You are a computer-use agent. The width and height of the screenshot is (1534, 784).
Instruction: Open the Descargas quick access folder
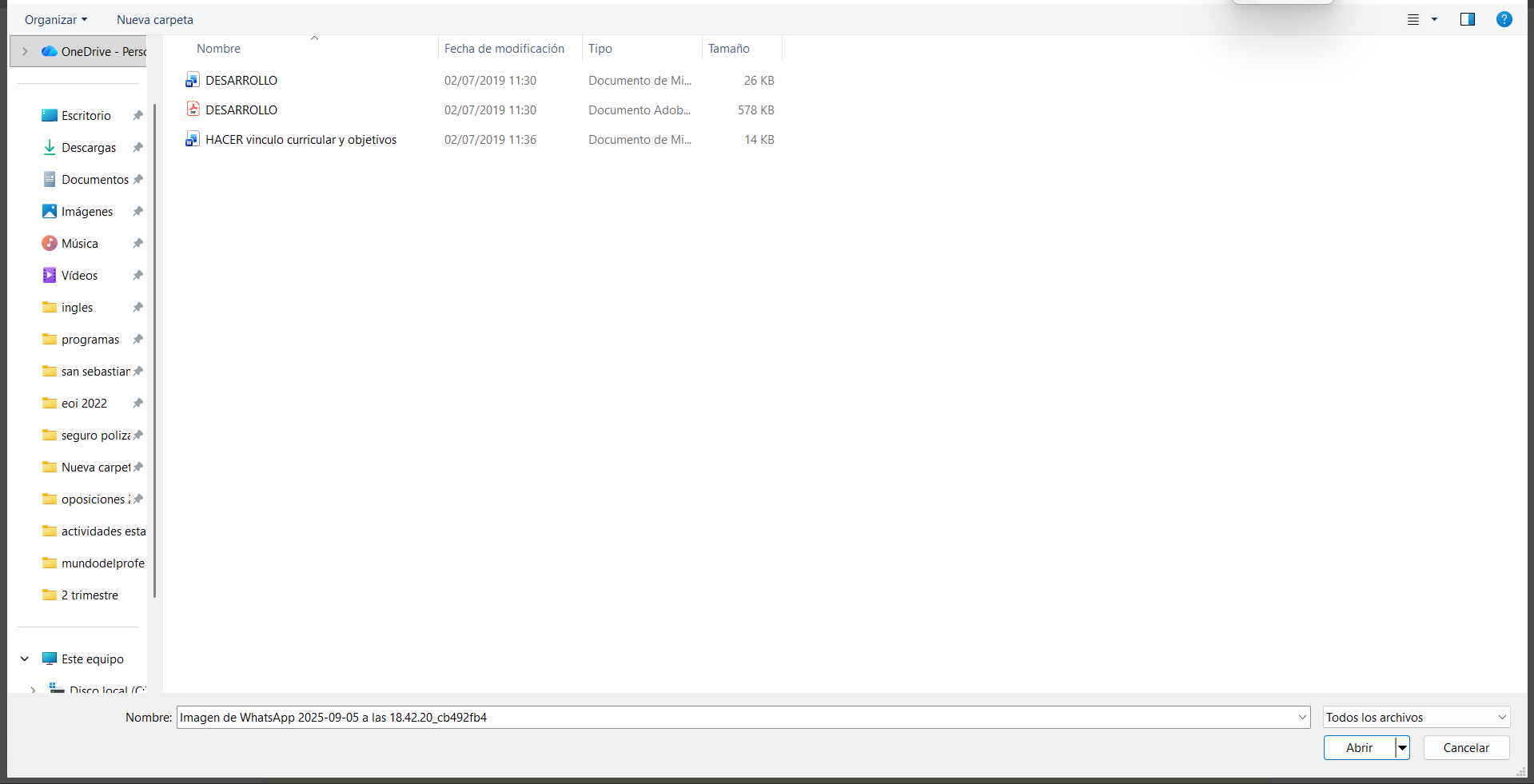click(x=88, y=148)
